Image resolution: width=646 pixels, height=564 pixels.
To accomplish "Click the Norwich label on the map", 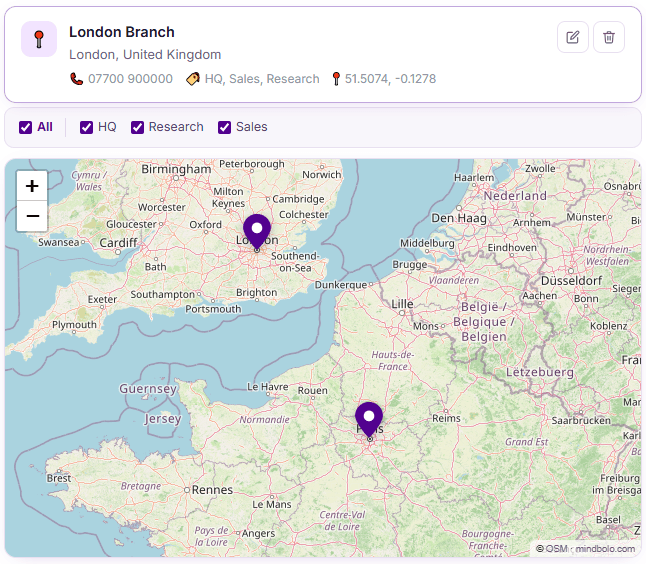I will tap(322, 175).
